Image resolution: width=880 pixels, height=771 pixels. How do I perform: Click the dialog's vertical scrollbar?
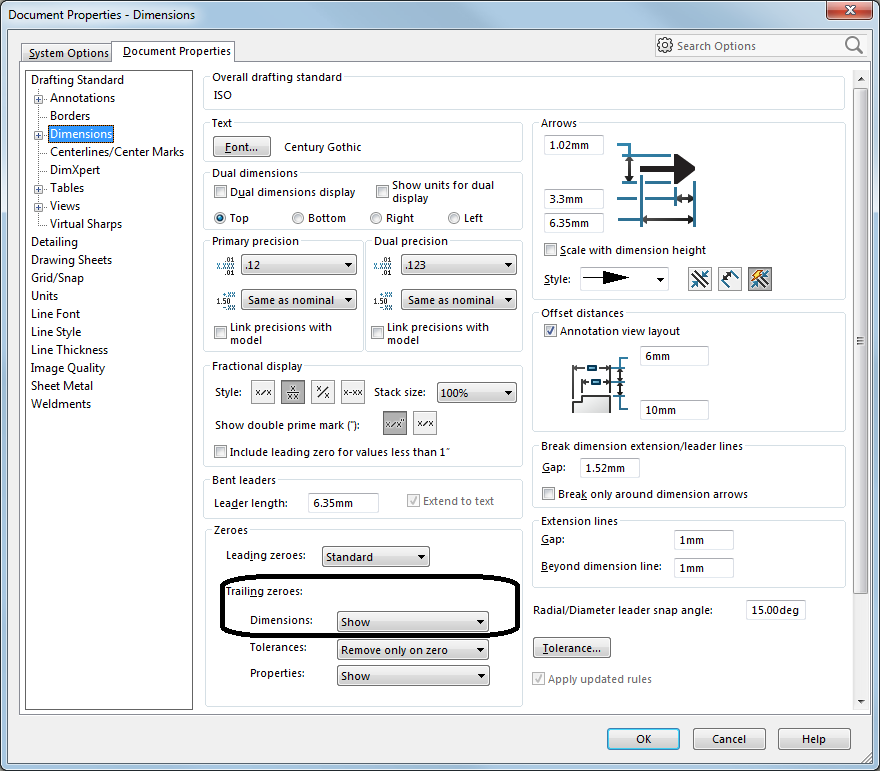[x=861, y=340]
